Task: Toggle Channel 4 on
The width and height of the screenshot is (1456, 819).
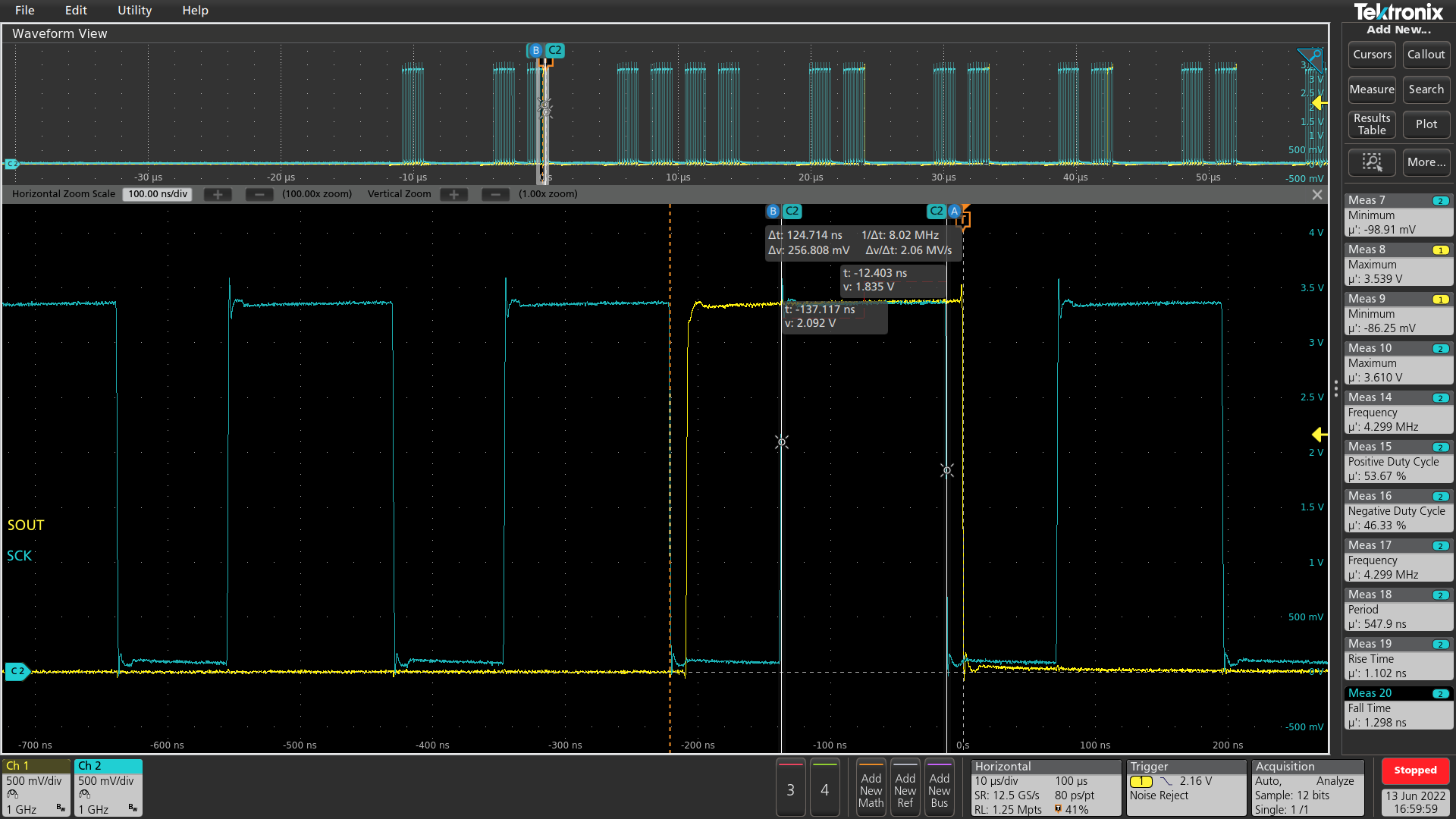Action: (824, 789)
